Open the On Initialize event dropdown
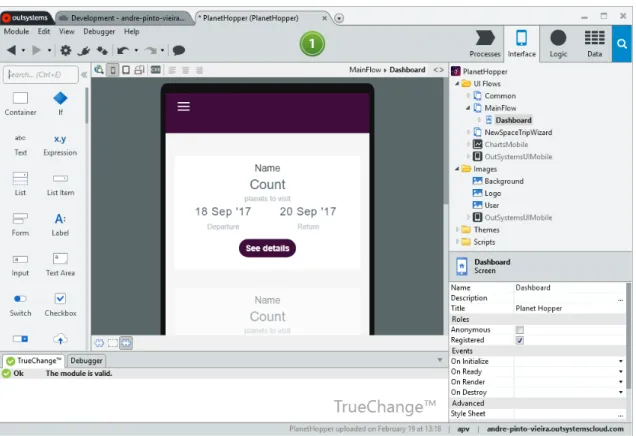This screenshot has width=636, height=436. 621,361
